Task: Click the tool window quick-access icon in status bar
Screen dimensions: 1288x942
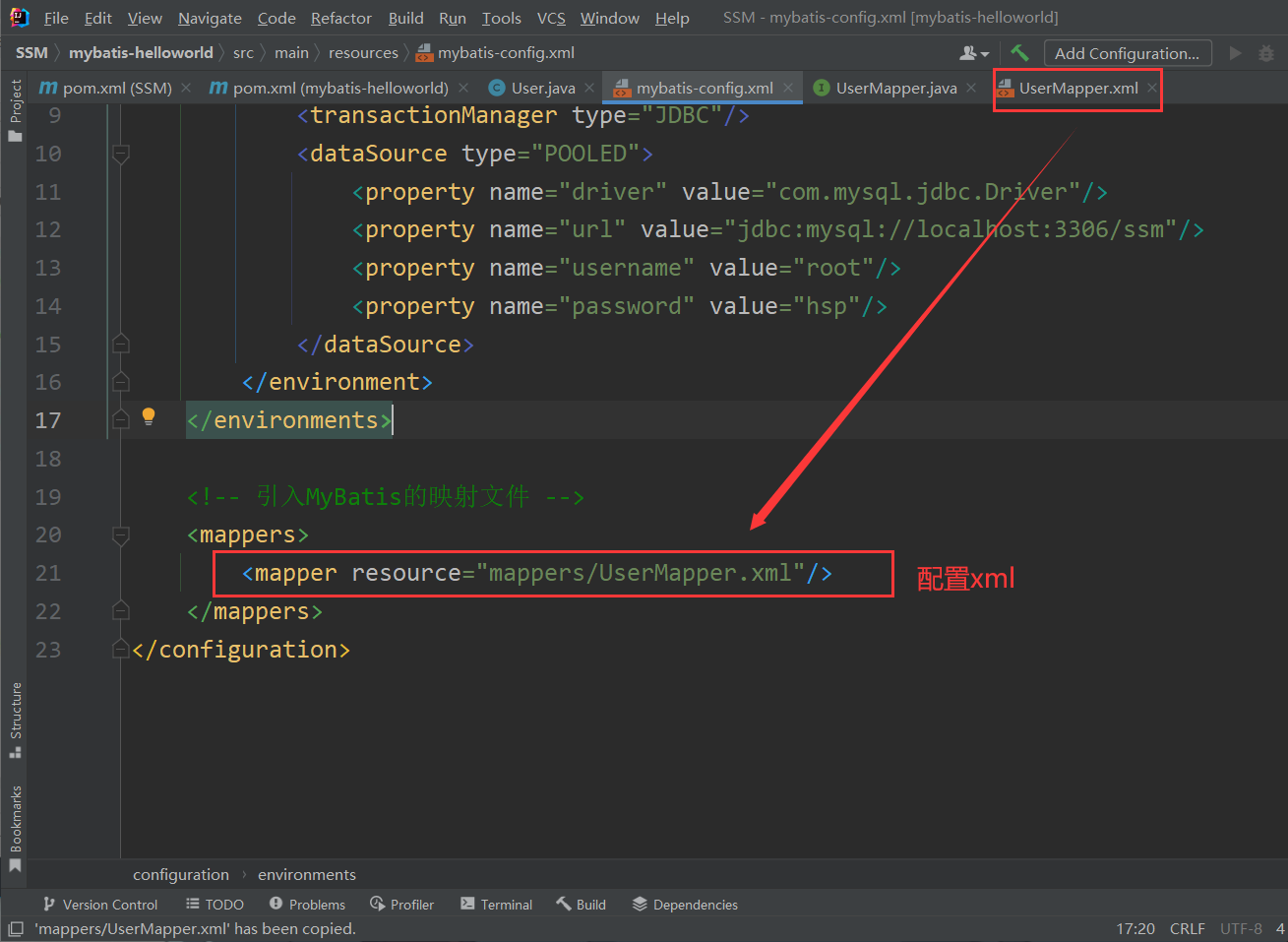Action: point(15,928)
